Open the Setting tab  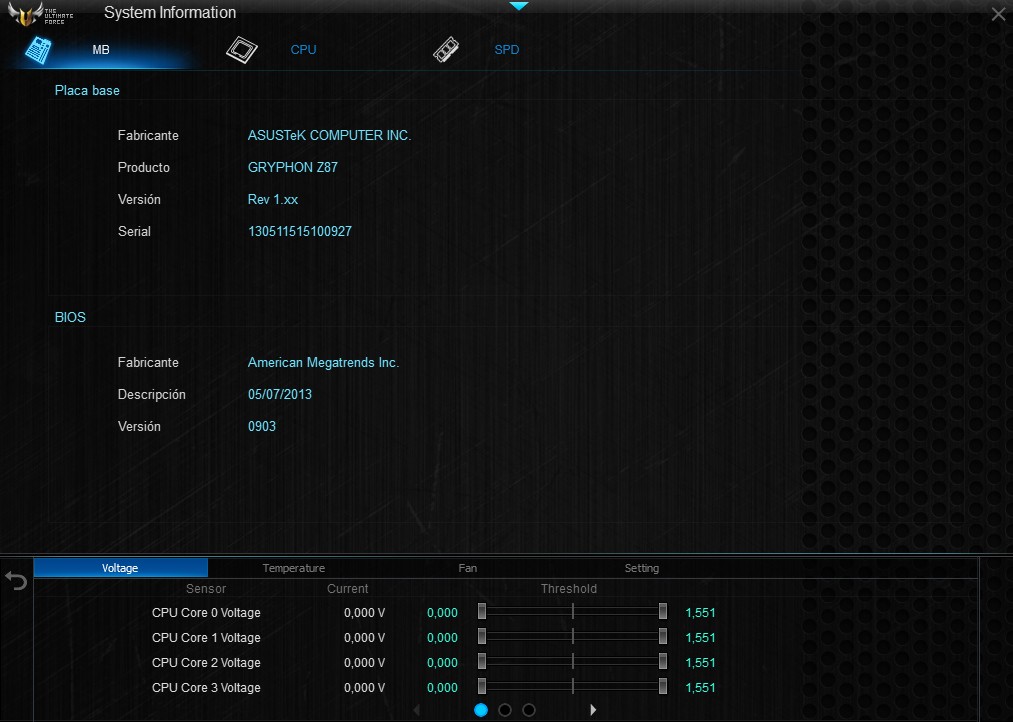(642, 568)
